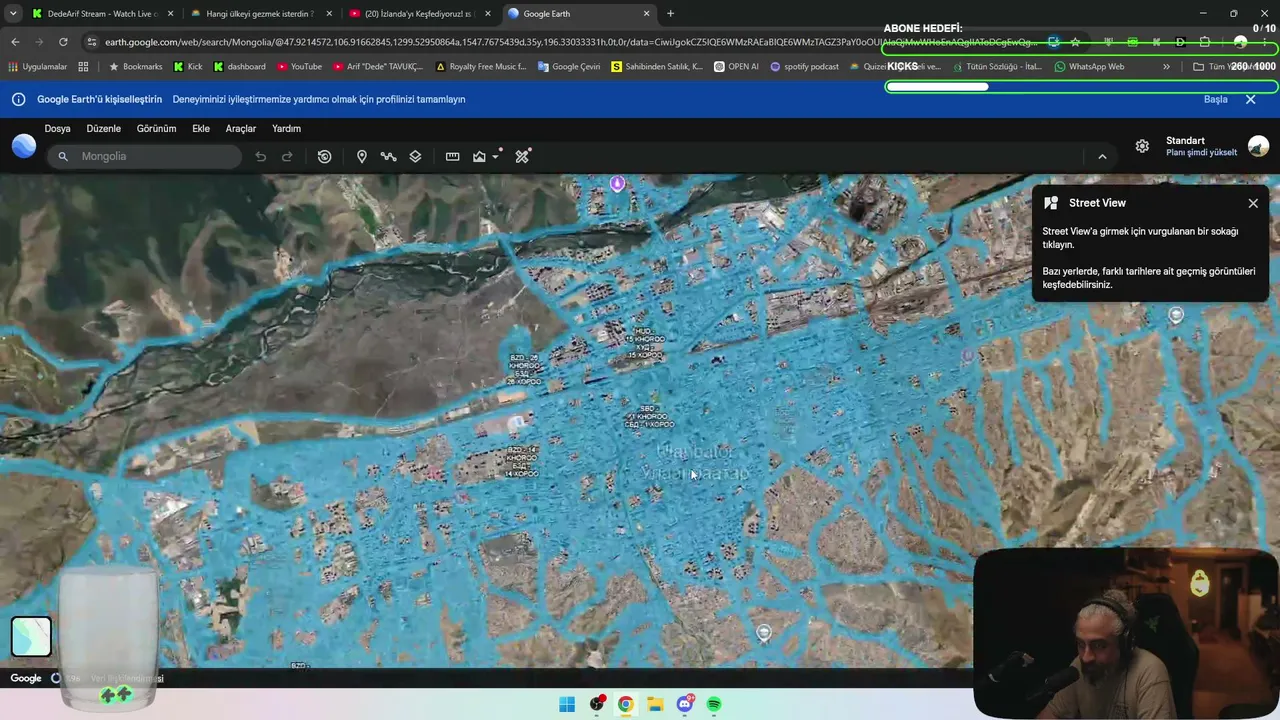Open the Görünüm menu
This screenshot has height=720, width=1280.
[156, 128]
